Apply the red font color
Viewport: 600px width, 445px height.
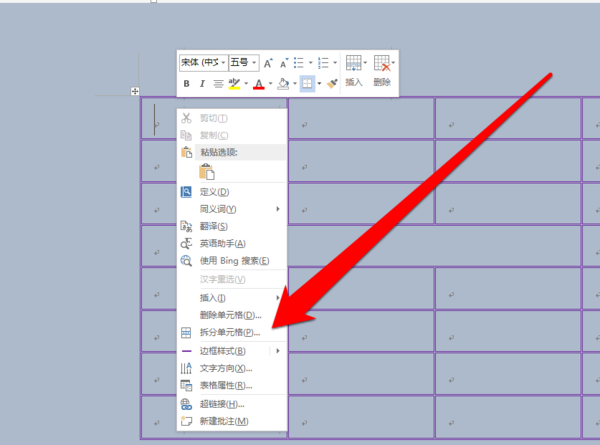coord(259,83)
